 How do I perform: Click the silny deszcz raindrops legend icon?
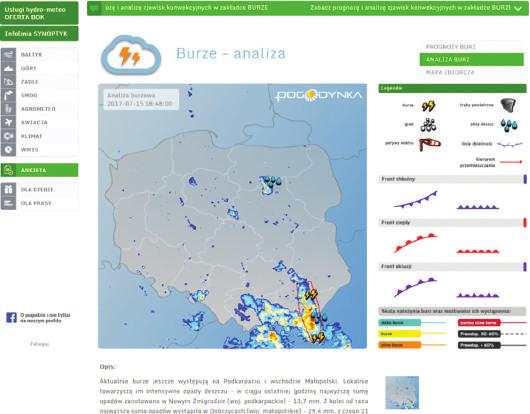(509, 125)
